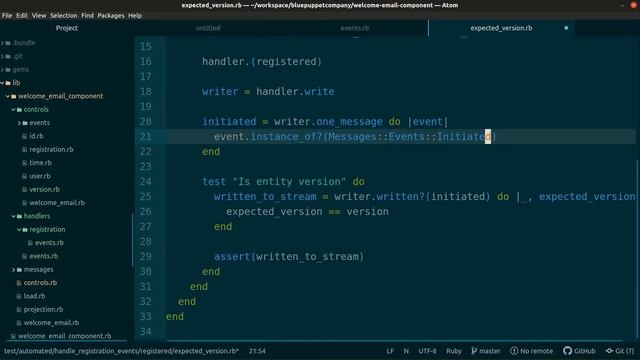
Task: Expand the events folder under controls
Action: [x=19, y=123]
